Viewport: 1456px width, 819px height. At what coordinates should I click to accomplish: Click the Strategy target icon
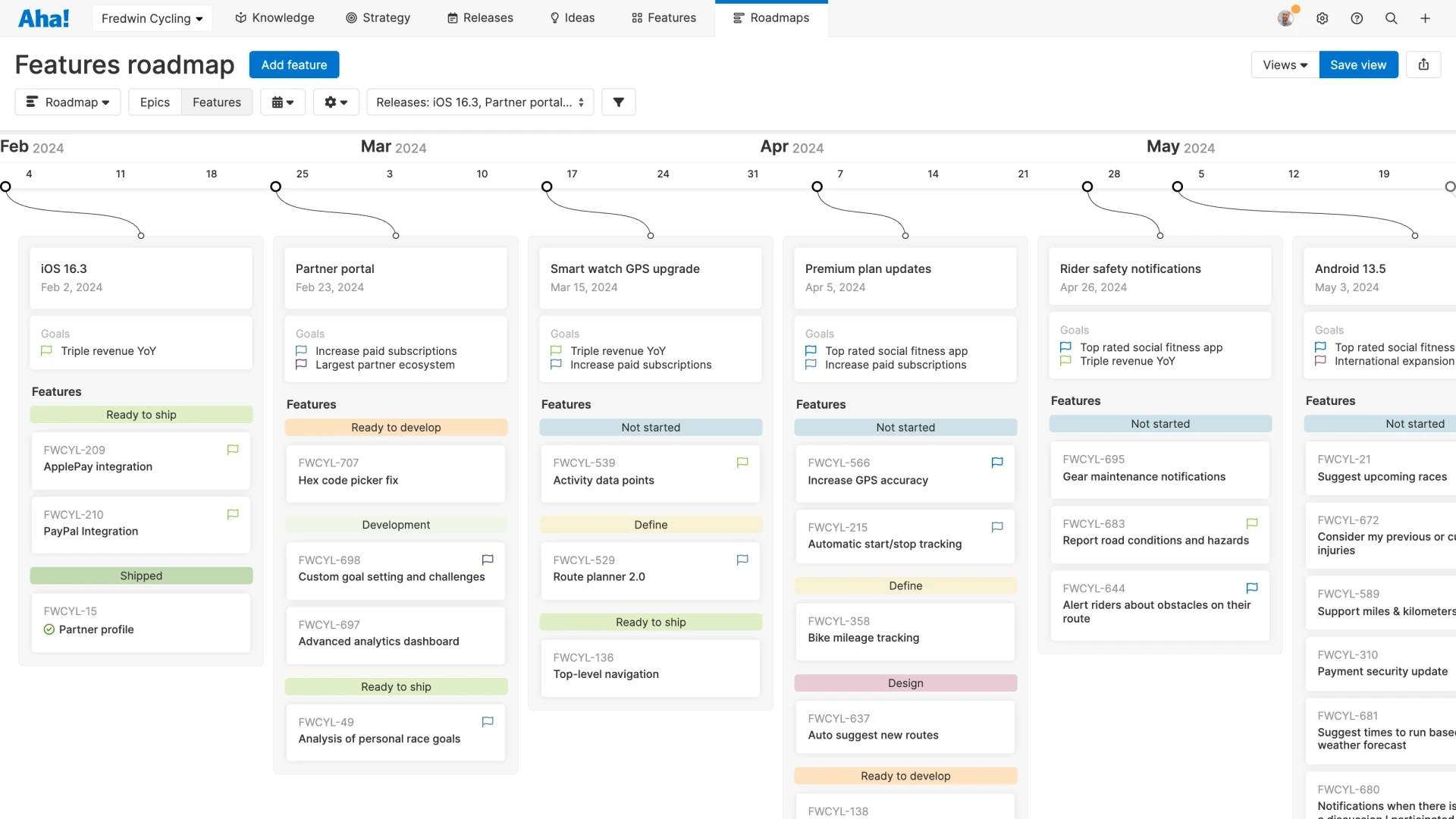[351, 17]
